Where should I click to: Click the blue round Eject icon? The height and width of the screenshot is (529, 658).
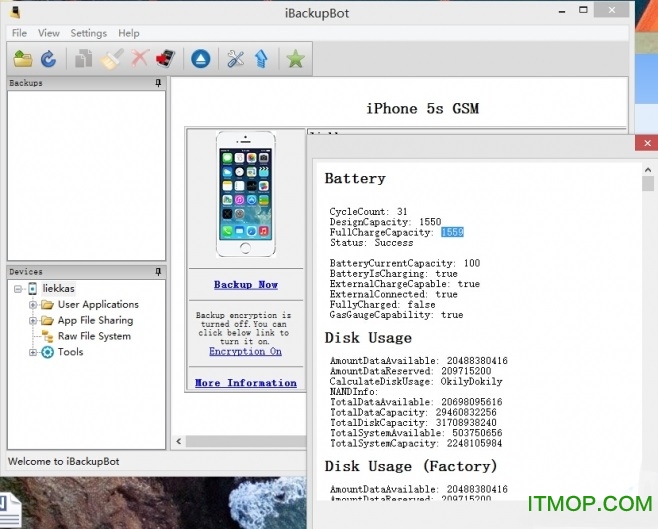pyautogui.click(x=201, y=59)
